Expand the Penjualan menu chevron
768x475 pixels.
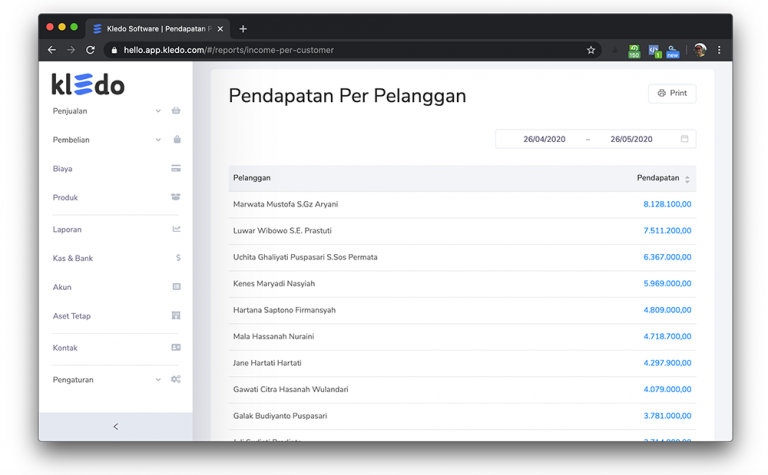(x=158, y=111)
